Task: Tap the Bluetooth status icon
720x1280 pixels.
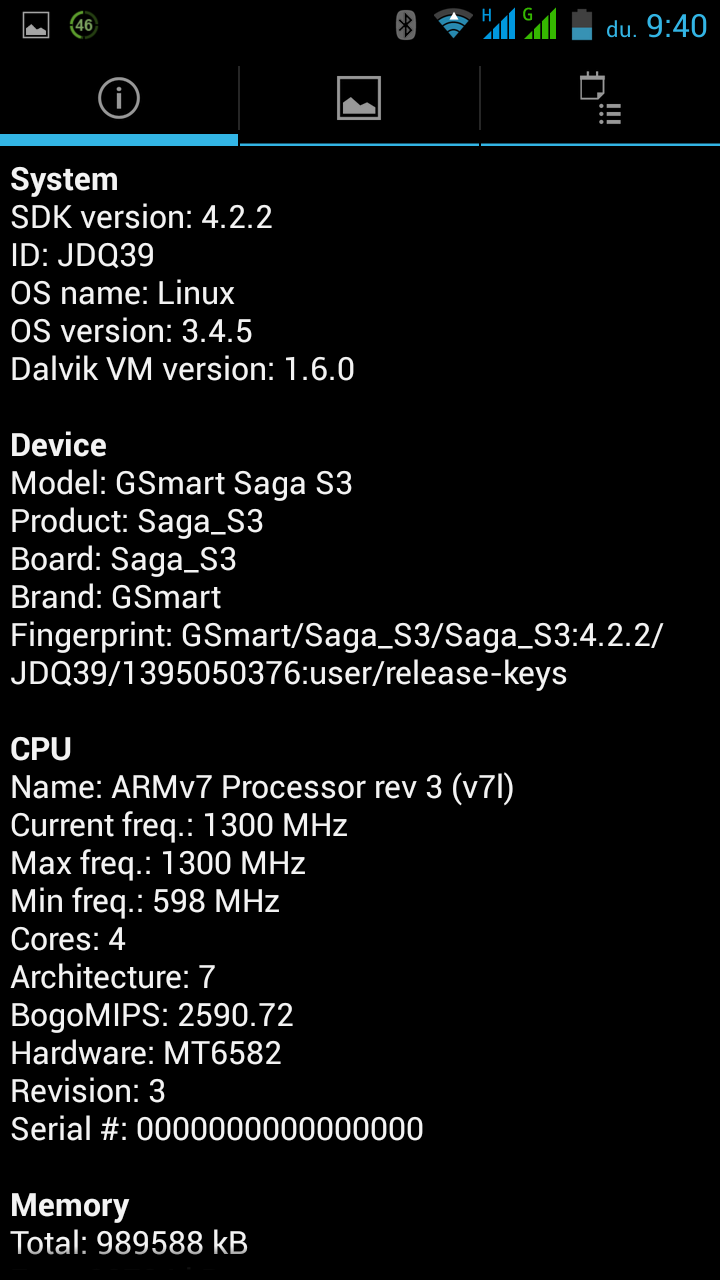Action: (x=405, y=25)
